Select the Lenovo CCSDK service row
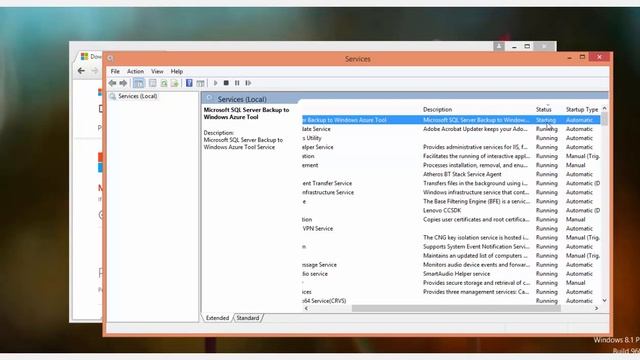The width and height of the screenshot is (640, 360). point(451,211)
